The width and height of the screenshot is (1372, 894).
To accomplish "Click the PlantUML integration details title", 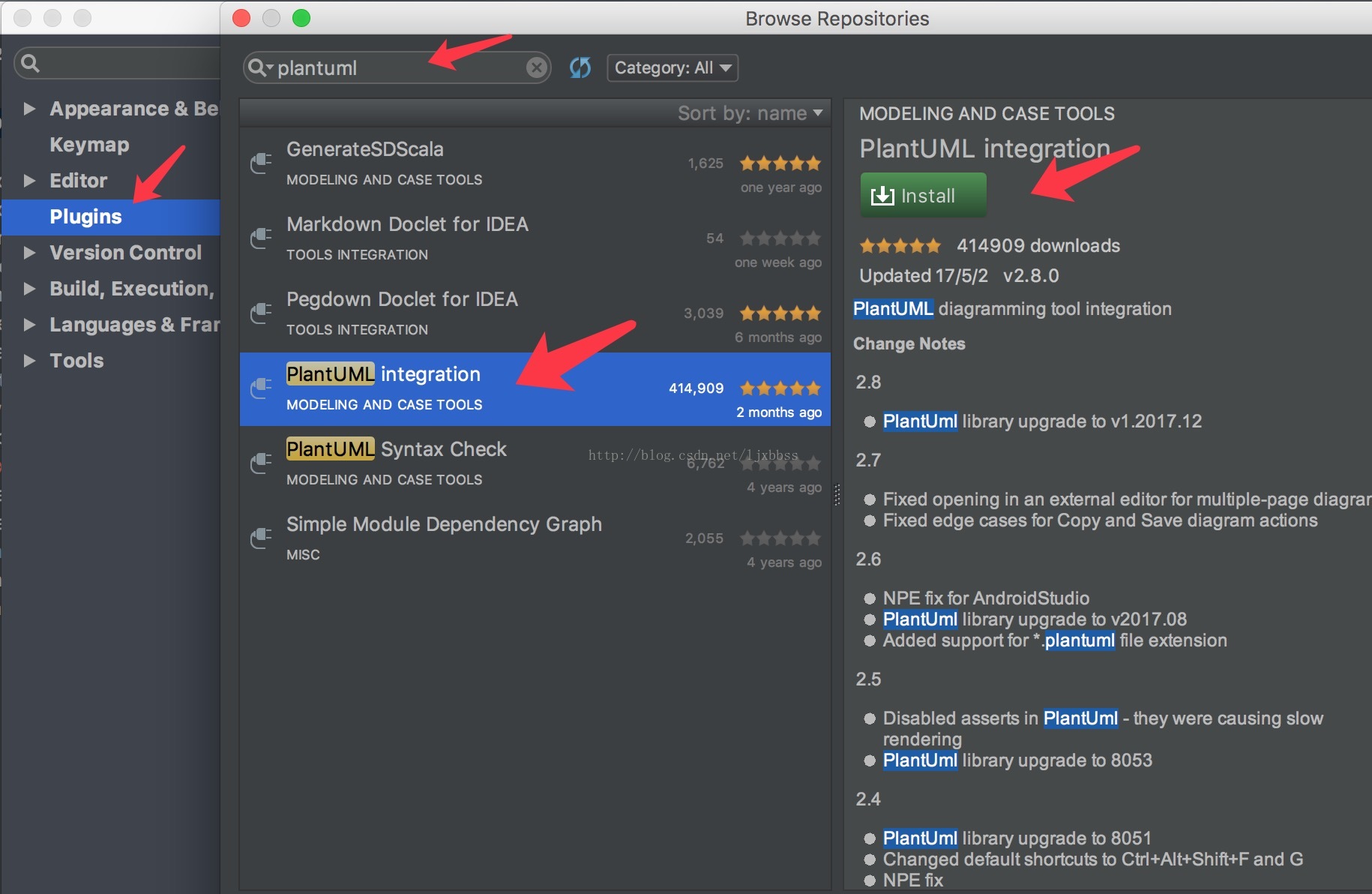I will 984,148.
